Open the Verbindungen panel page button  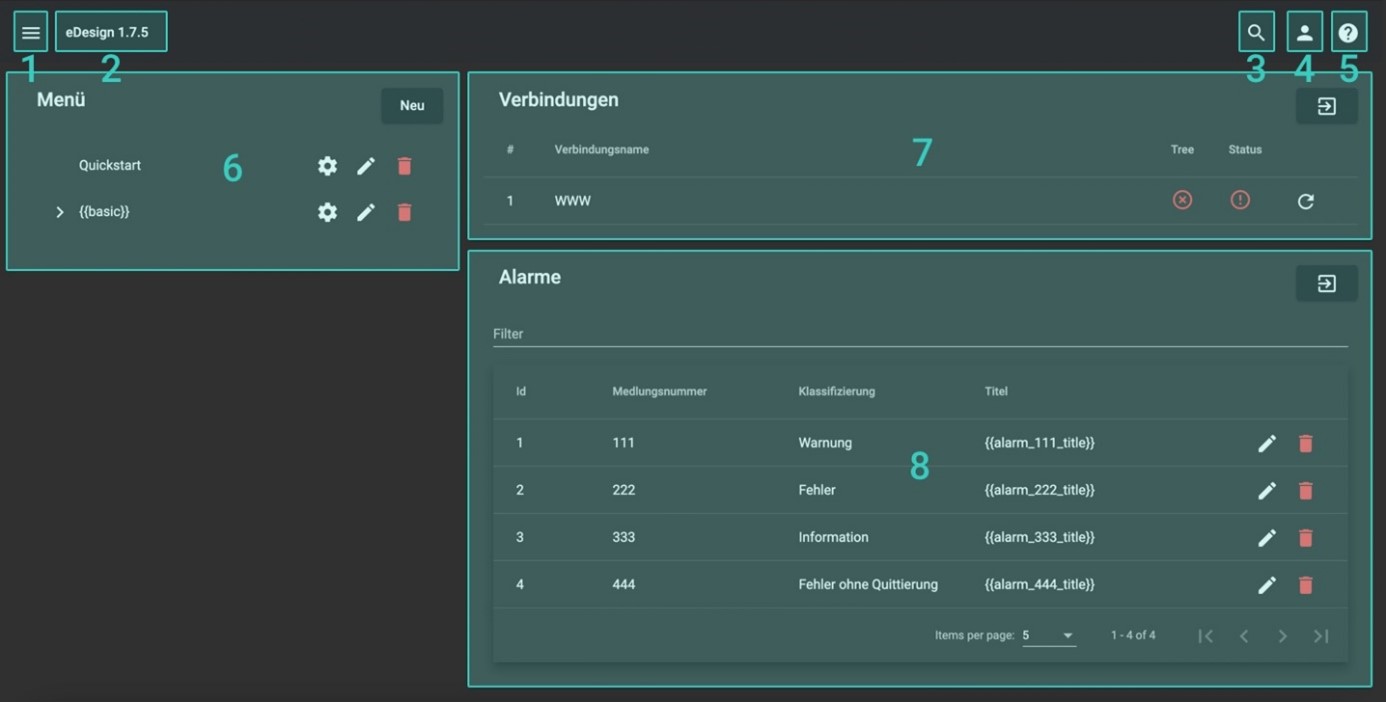(x=1326, y=106)
